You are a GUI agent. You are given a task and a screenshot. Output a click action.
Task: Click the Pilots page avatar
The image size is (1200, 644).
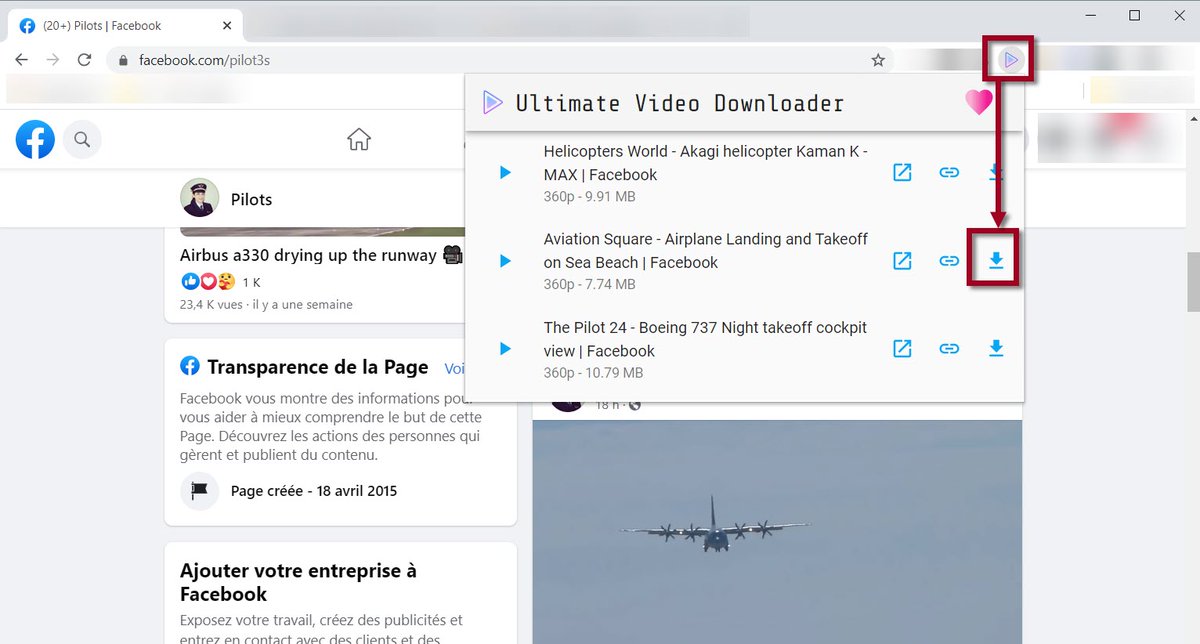[199, 199]
